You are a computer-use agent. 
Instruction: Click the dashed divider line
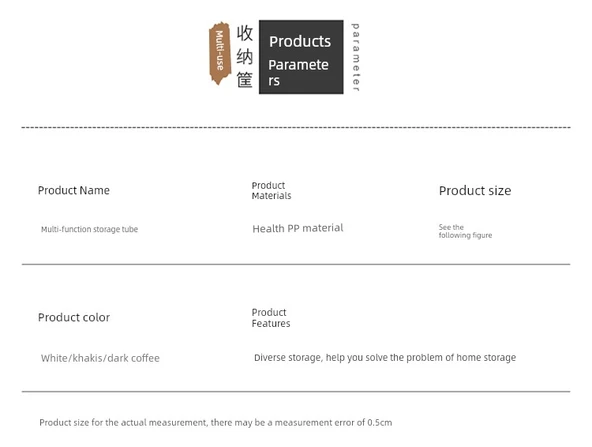296,128
